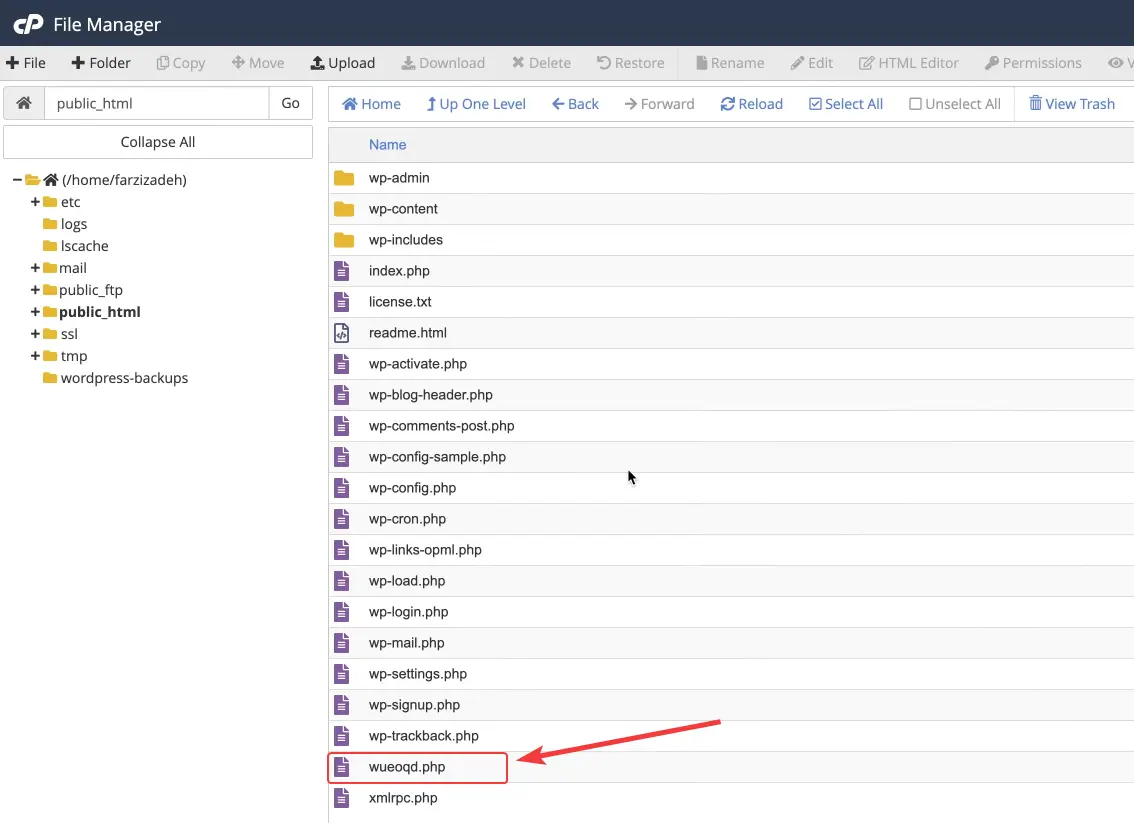Copy selected files with the Copy icon
This screenshot has height=823, width=1134.
180,62
